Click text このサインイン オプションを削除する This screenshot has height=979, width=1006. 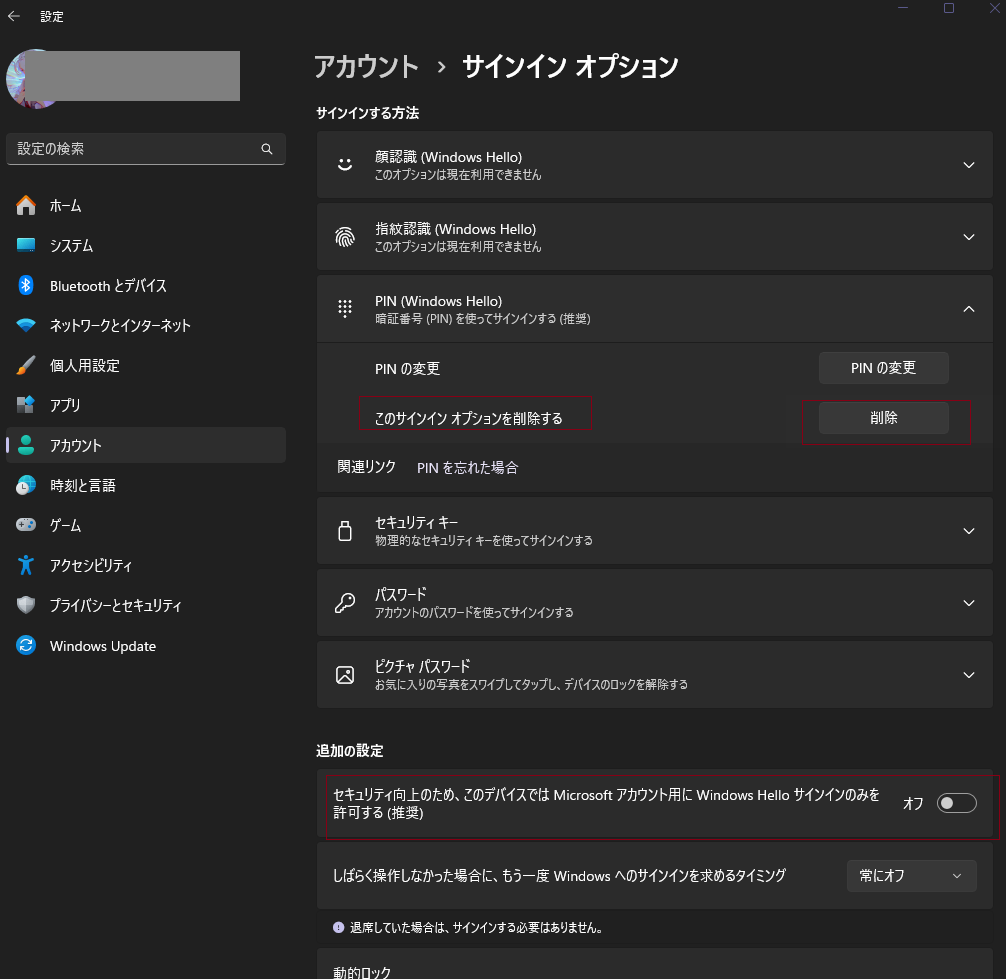(468, 418)
